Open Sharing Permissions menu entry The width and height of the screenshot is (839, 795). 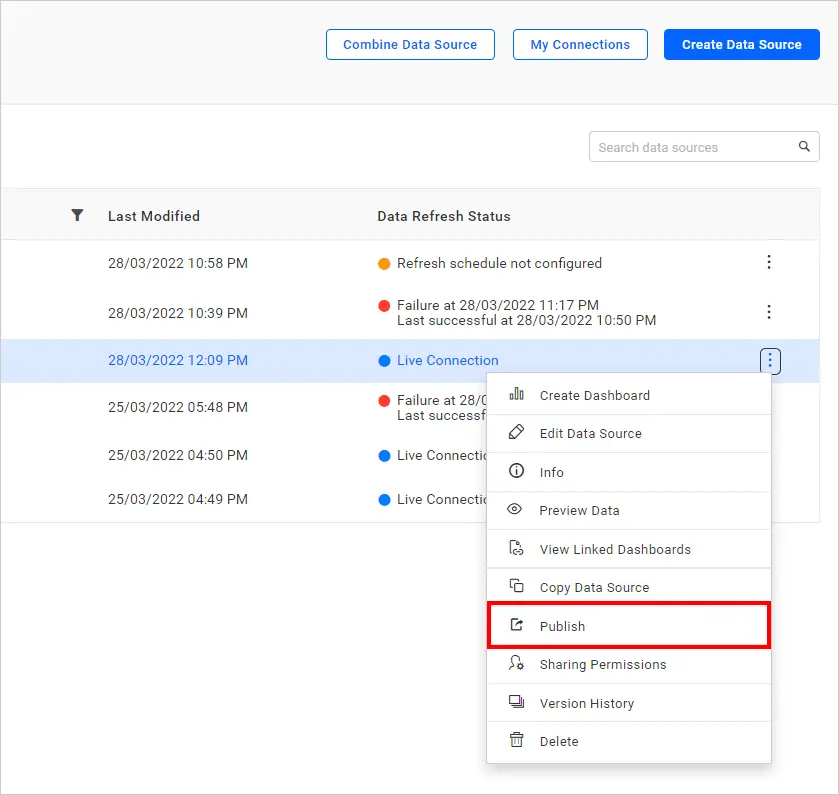coord(629,664)
